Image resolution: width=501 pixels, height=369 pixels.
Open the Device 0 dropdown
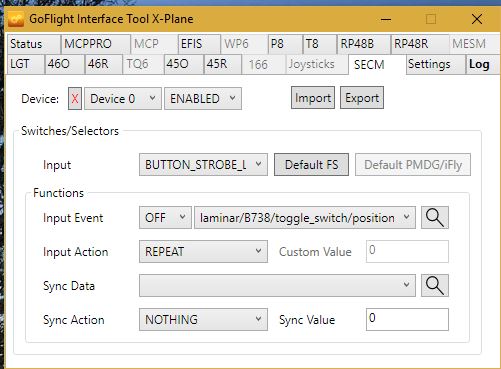point(123,99)
